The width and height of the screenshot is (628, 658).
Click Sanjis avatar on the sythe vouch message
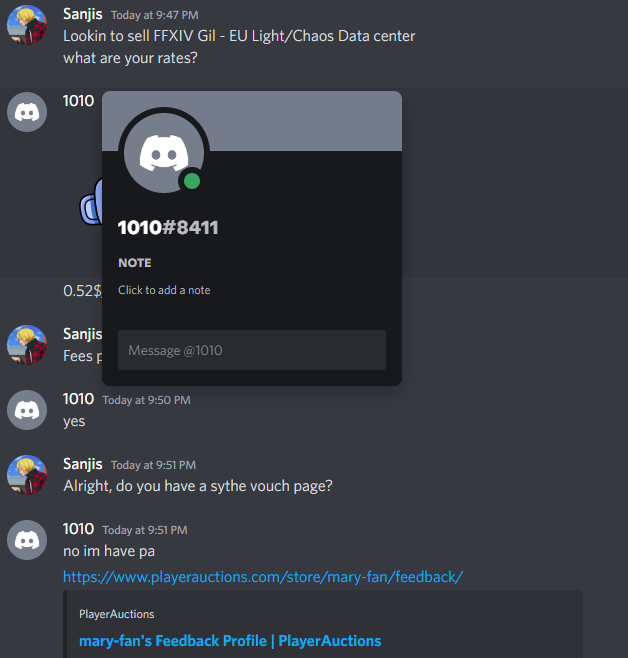pos(27,475)
